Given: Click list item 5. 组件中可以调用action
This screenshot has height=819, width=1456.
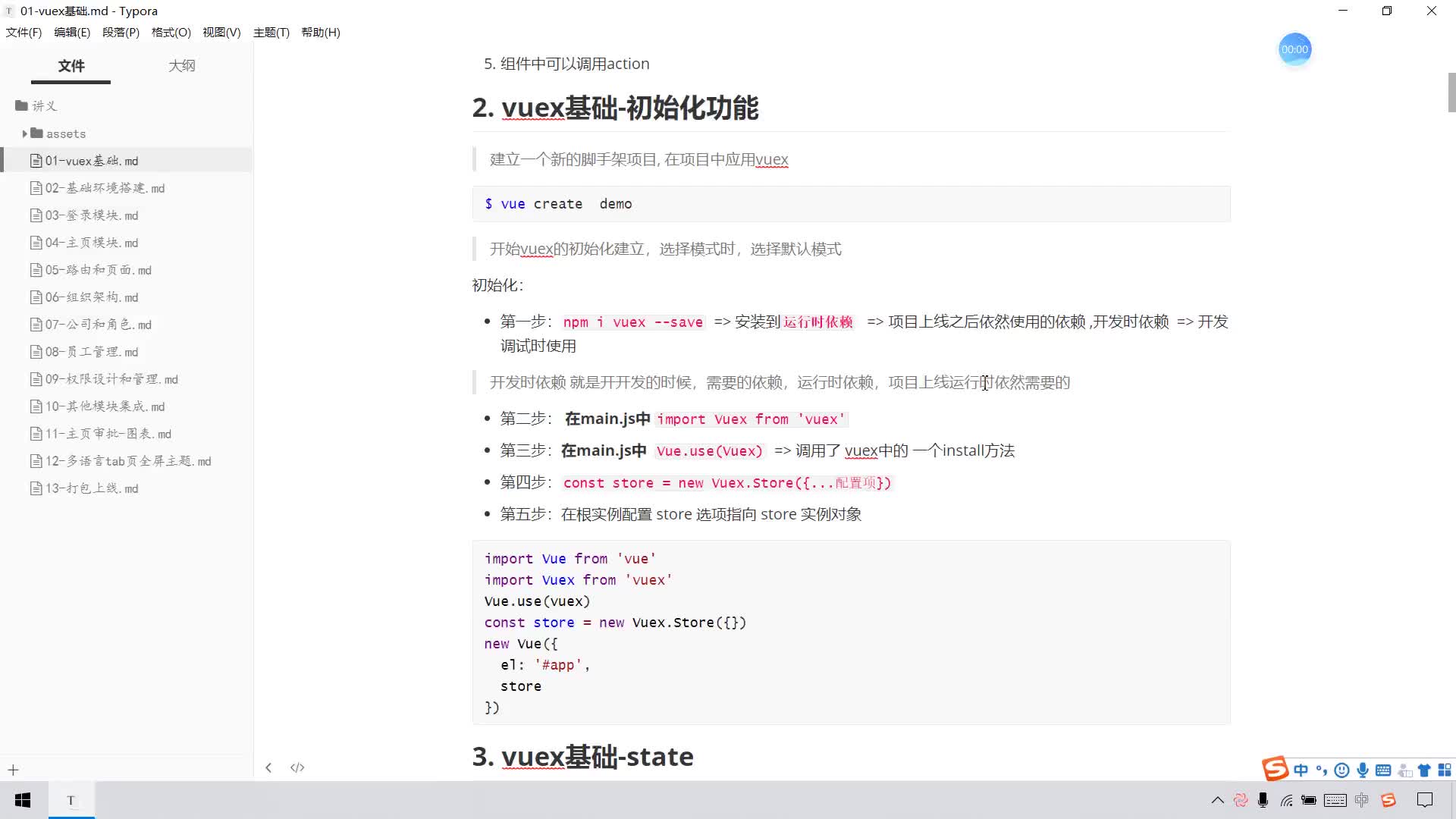Looking at the screenshot, I should [x=566, y=64].
